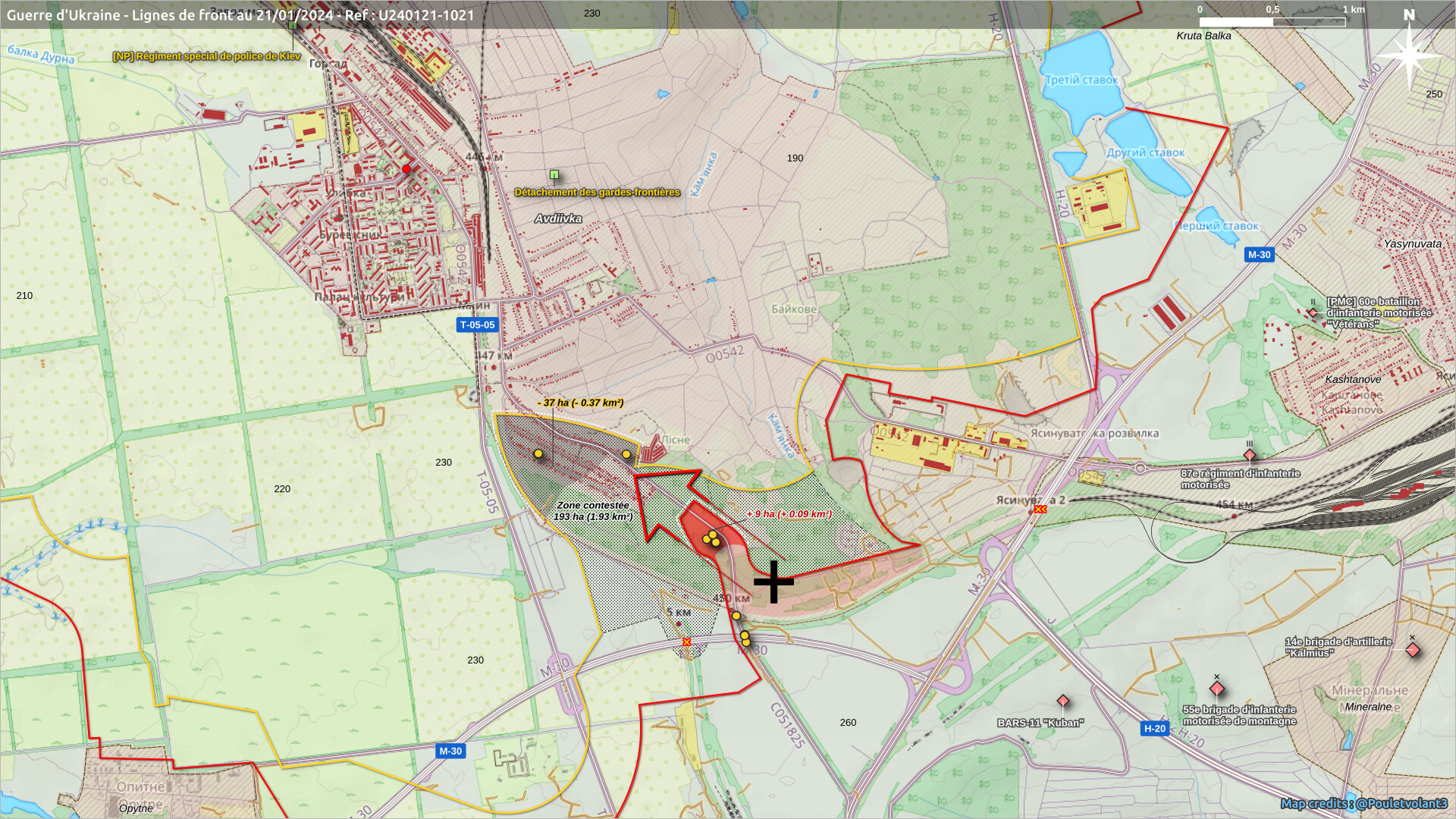Screen dimensions: 1456x819
Task: Click the black crosshair plus marker
Action: coord(773,582)
